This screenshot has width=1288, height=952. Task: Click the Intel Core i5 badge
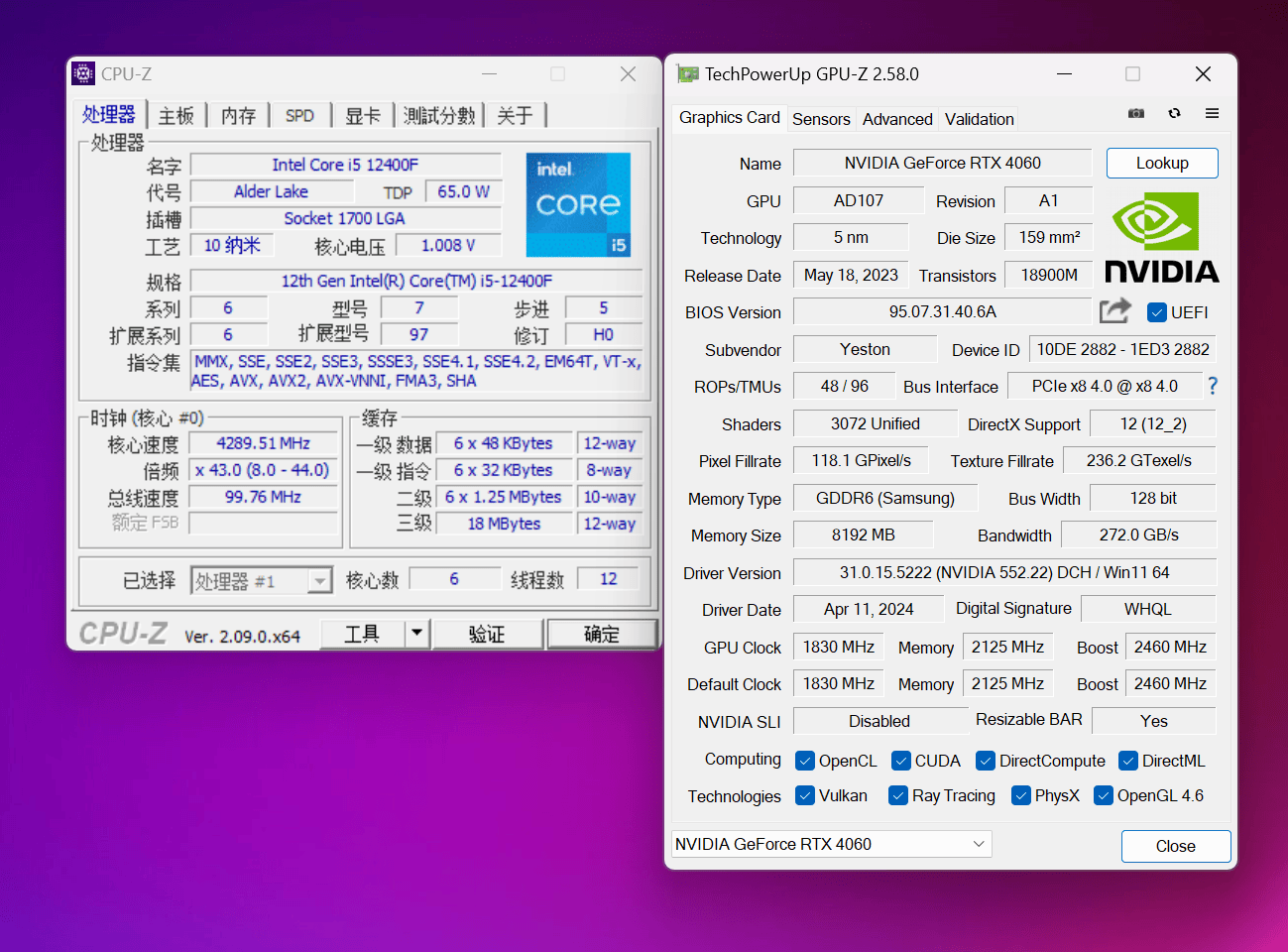(578, 204)
